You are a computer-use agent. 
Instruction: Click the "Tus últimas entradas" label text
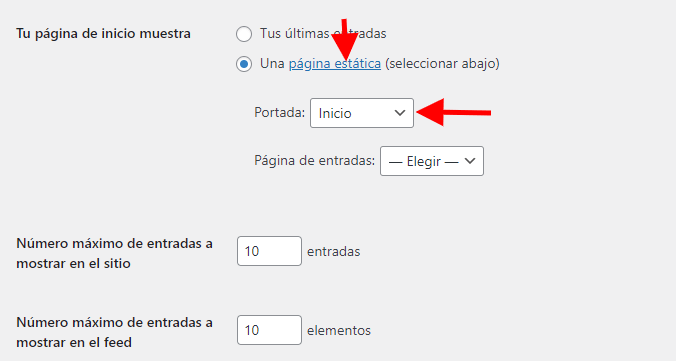(x=323, y=34)
